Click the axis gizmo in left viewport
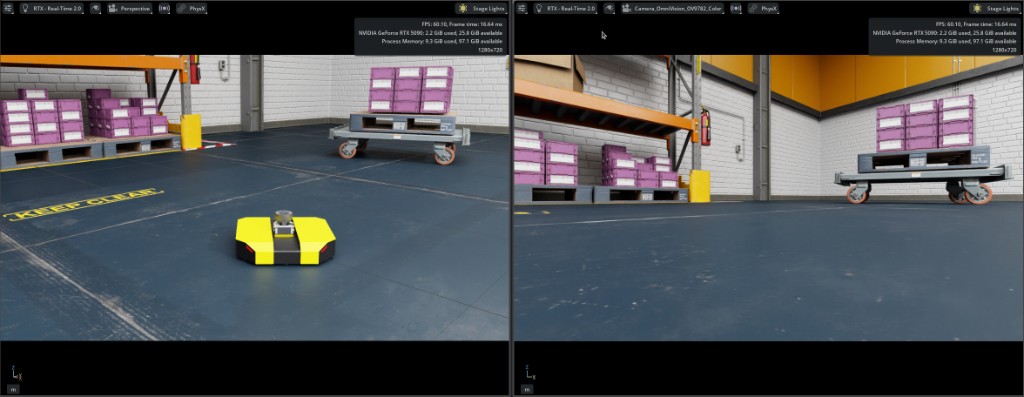This screenshot has width=1024, height=397. point(17,372)
